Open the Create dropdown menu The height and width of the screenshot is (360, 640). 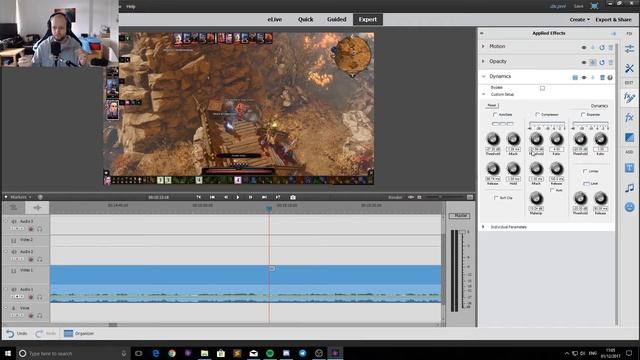pyautogui.click(x=580, y=20)
